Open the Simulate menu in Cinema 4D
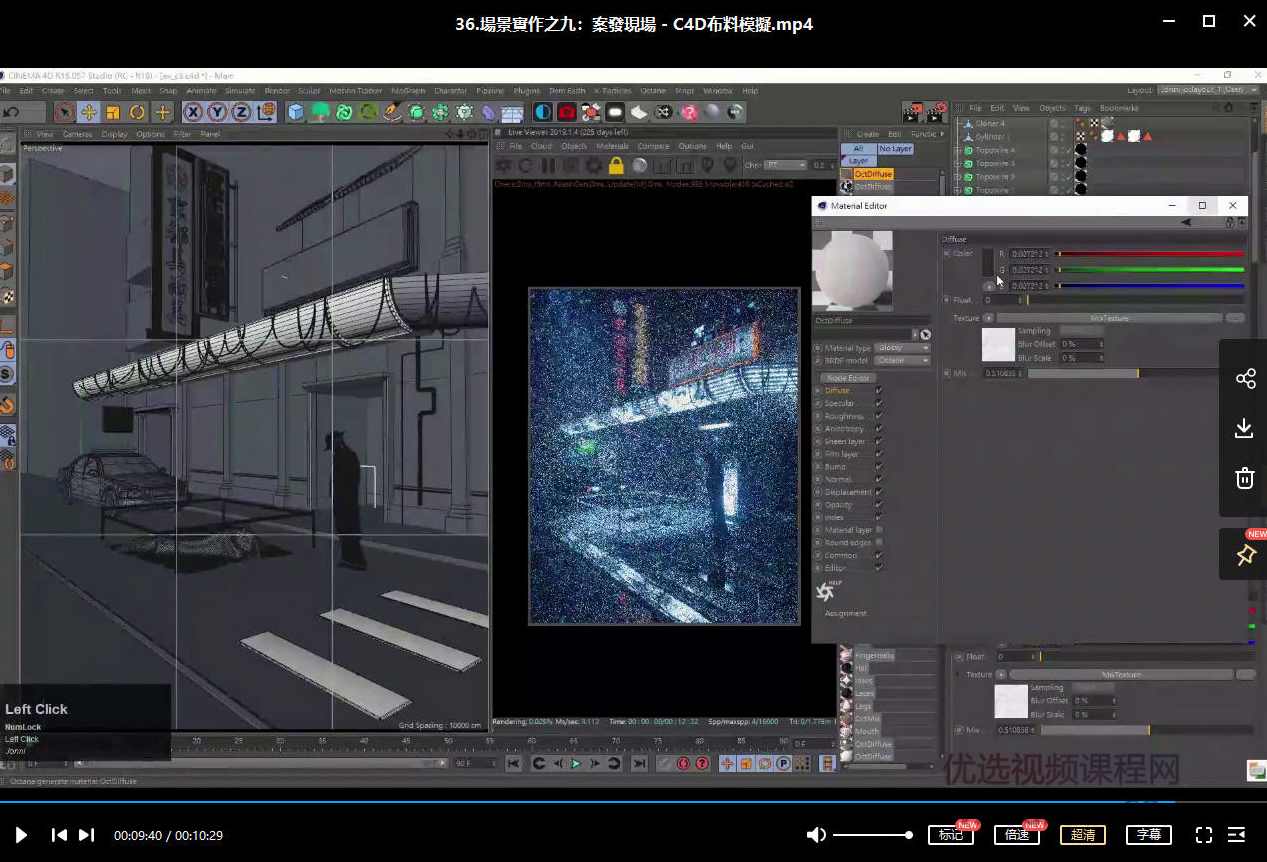1267x862 pixels. (x=239, y=90)
